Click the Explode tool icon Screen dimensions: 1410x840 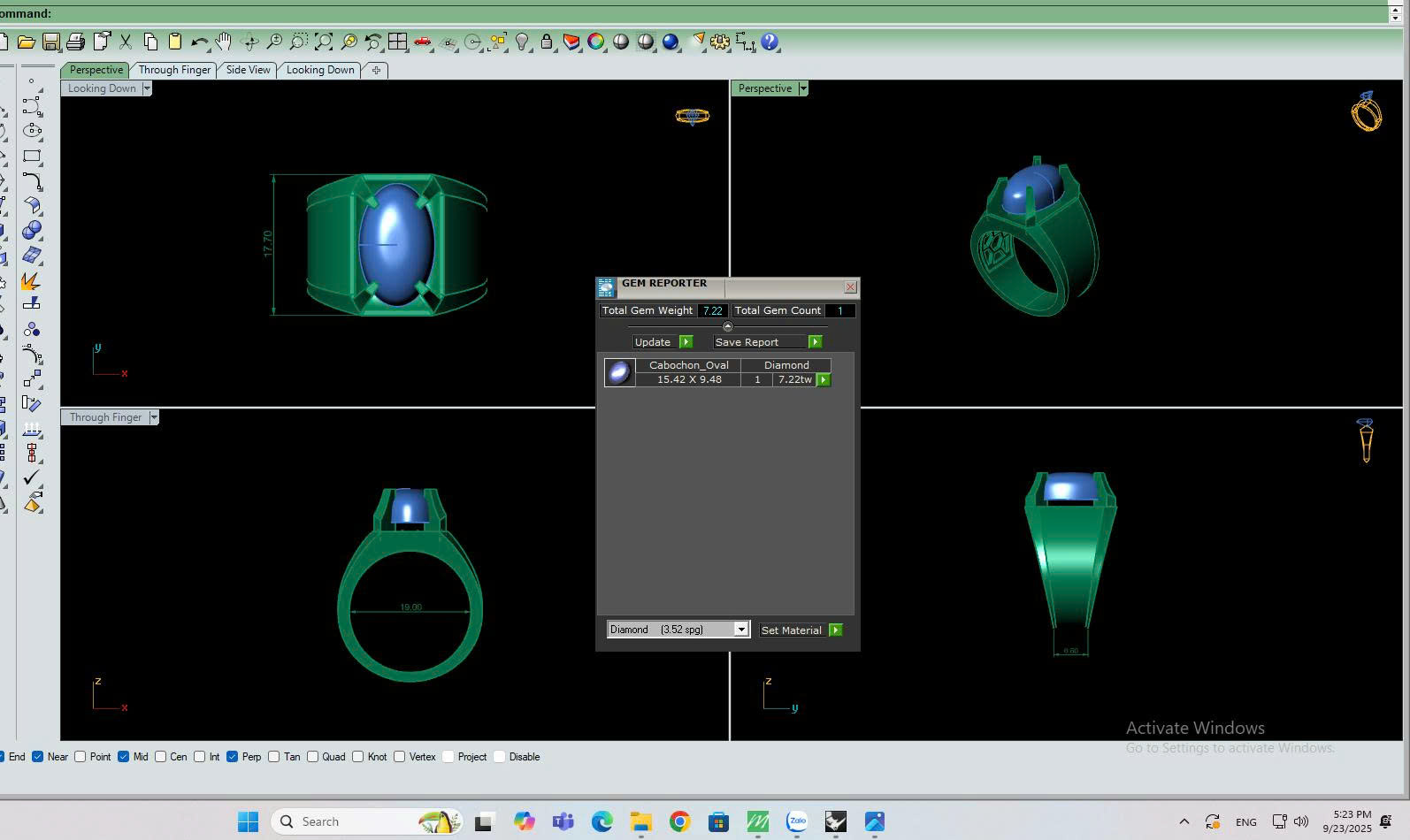click(30, 281)
